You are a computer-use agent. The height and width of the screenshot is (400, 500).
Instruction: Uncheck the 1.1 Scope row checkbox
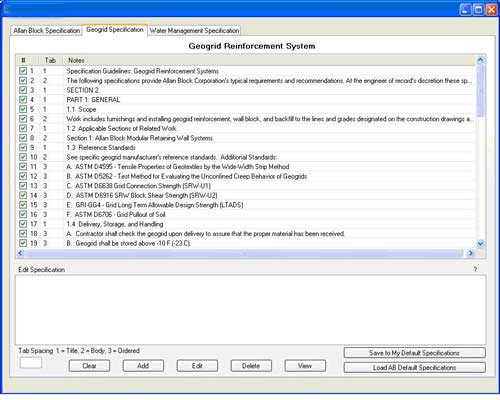pos(23,109)
